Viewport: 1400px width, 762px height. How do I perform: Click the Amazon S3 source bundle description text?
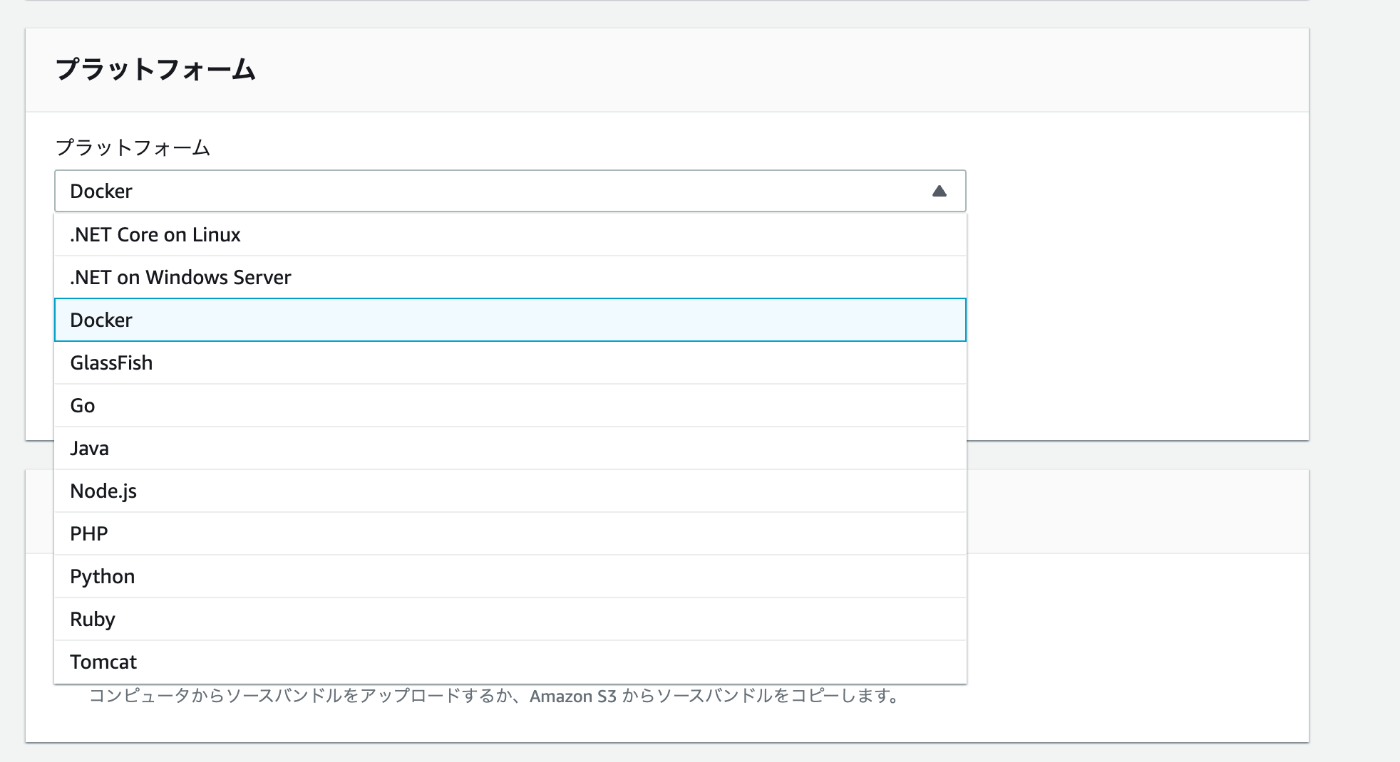pos(494,695)
